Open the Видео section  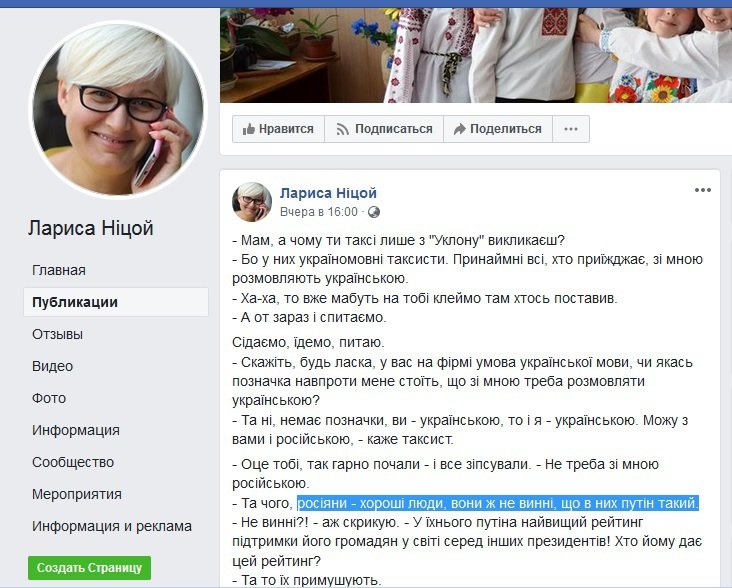(x=52, y=366)
